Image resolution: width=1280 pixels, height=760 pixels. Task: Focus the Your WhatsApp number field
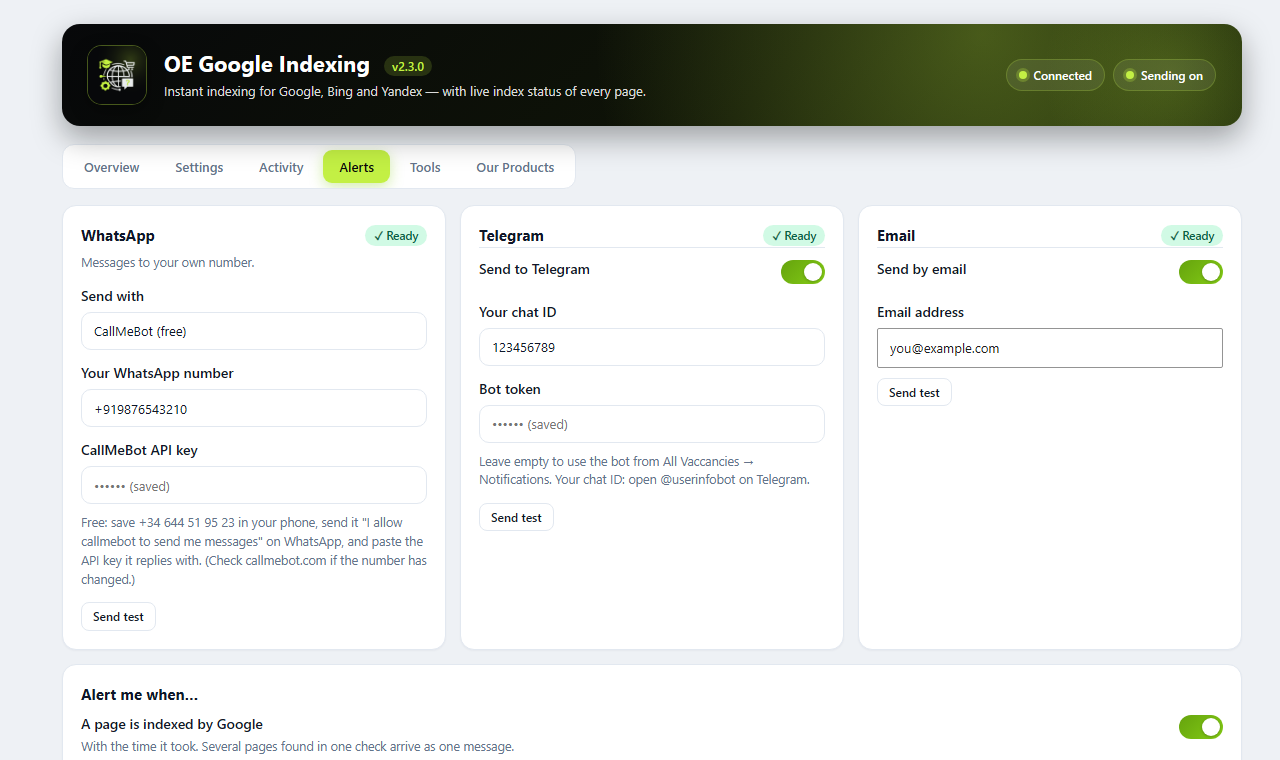[254, 408]
